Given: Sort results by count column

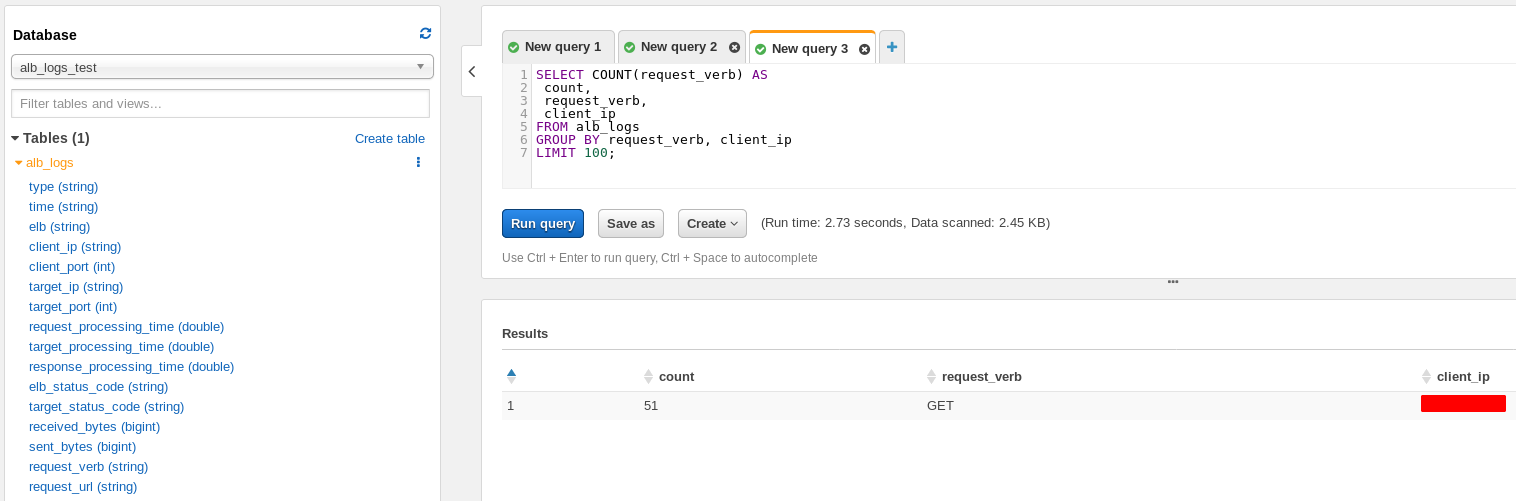Looking at the screenshot, I should click(648, 377).
